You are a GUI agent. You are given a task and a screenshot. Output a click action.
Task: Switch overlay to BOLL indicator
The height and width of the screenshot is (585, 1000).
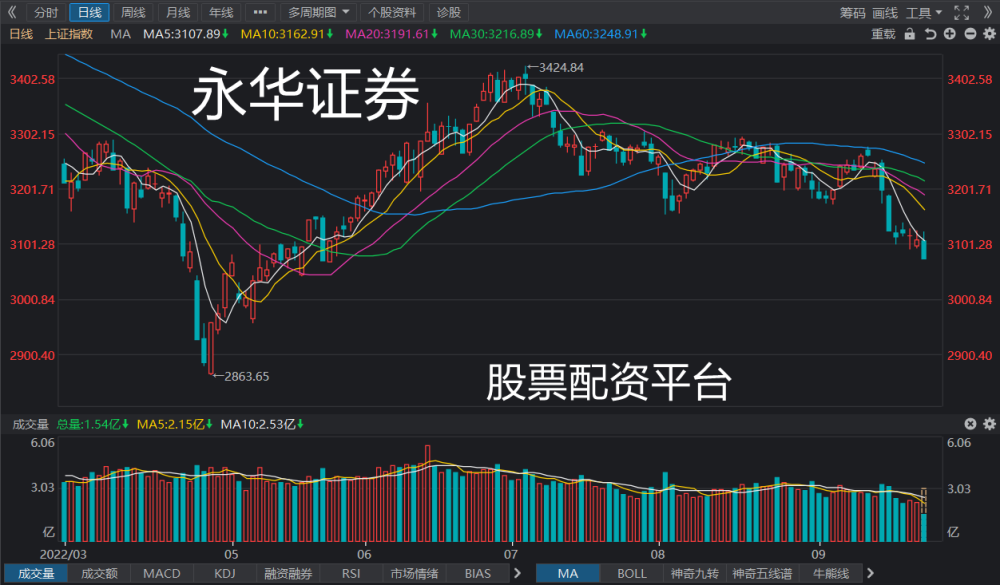(x=631, y=574)
